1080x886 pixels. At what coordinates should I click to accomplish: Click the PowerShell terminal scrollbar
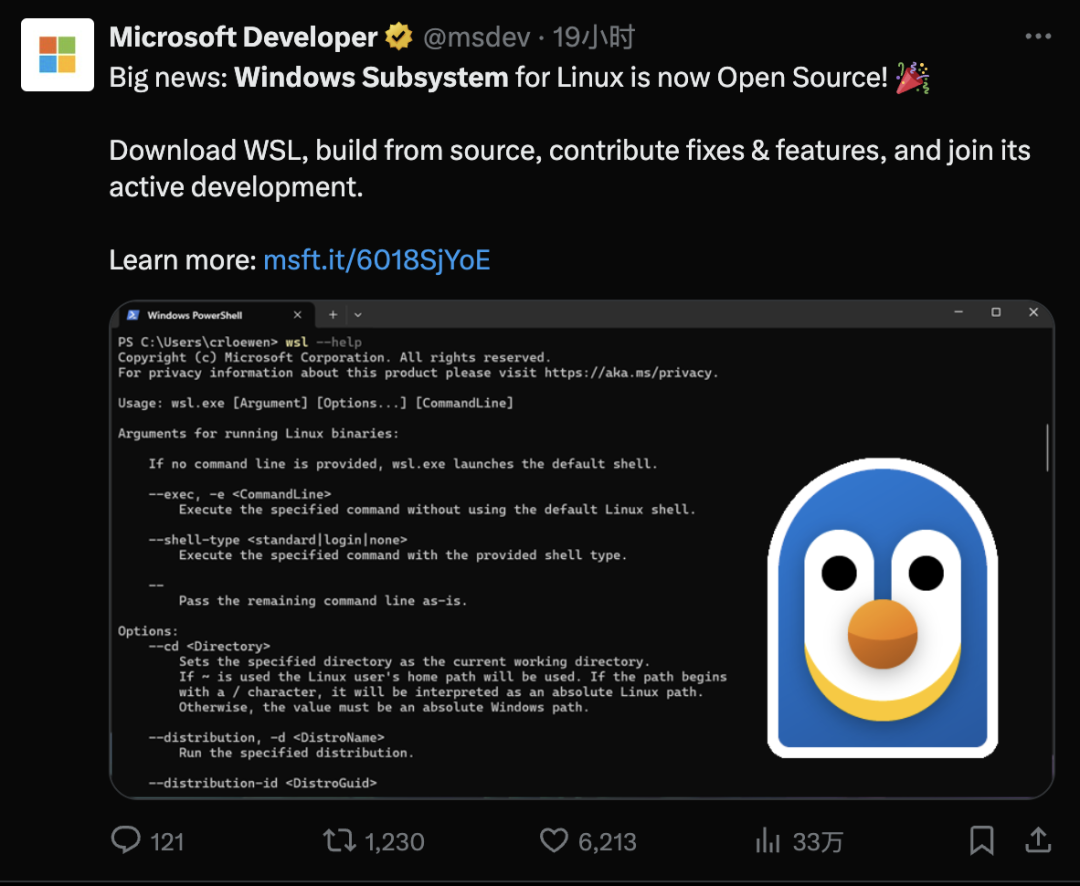click(x=1047, y=447)
